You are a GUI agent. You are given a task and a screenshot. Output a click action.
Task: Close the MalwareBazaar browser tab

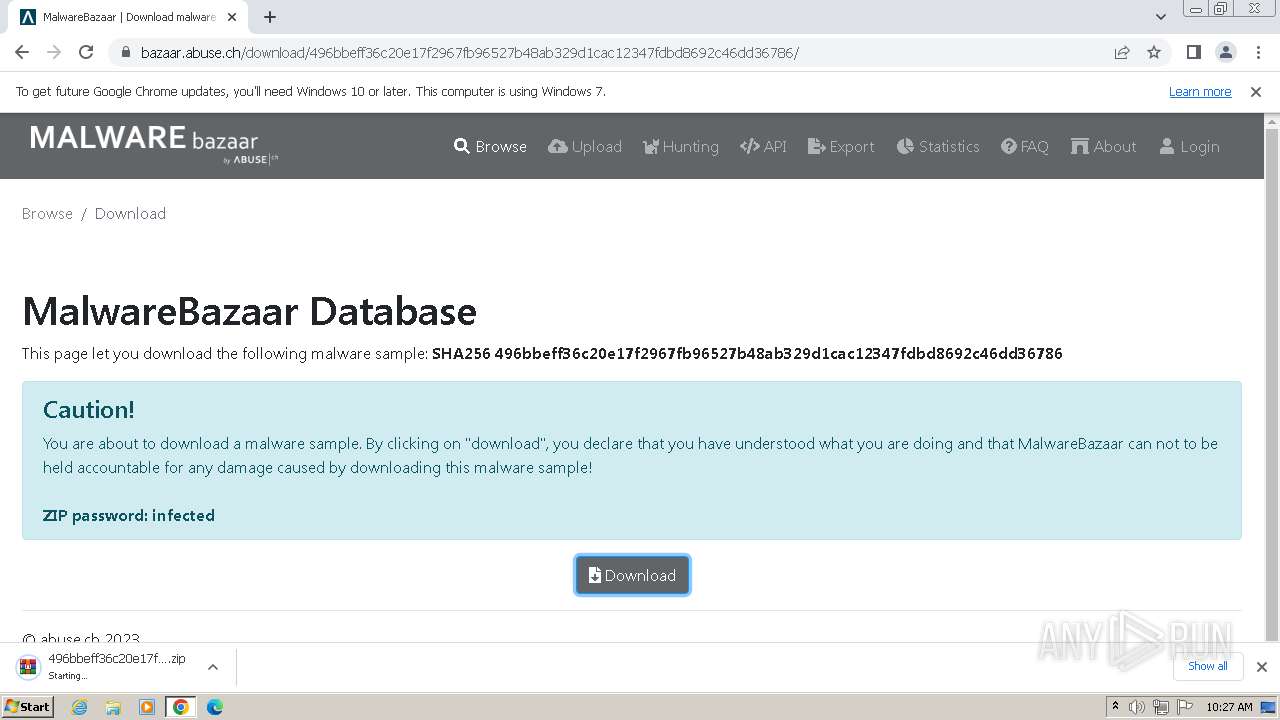(x=232, y=17)
